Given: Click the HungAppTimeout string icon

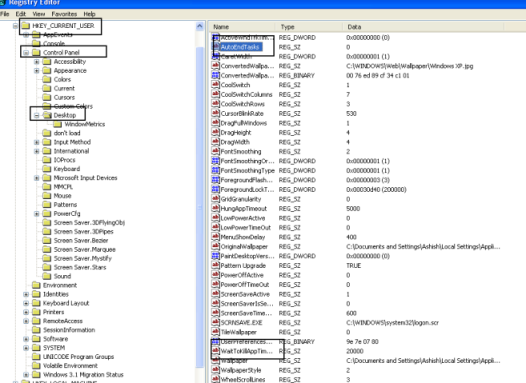Looking at the screenshot, I should pyautogui.click(x=216, y=209).
